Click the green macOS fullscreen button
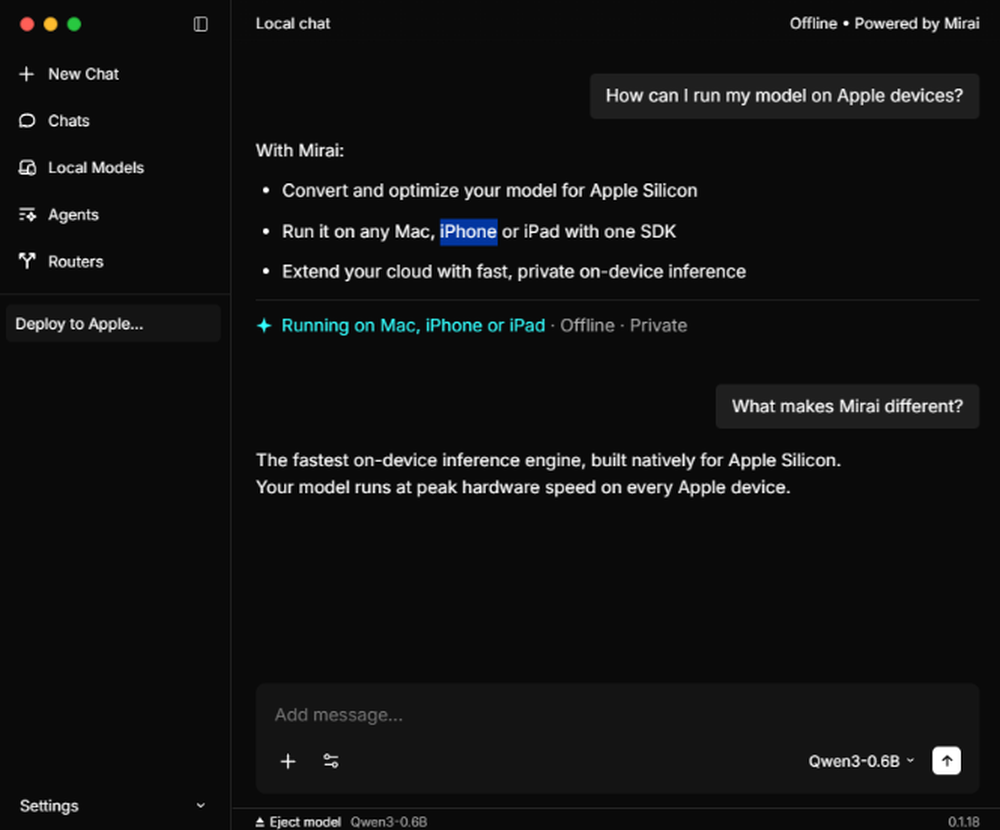Screen dimensions: 1000x830 (74, 24)
